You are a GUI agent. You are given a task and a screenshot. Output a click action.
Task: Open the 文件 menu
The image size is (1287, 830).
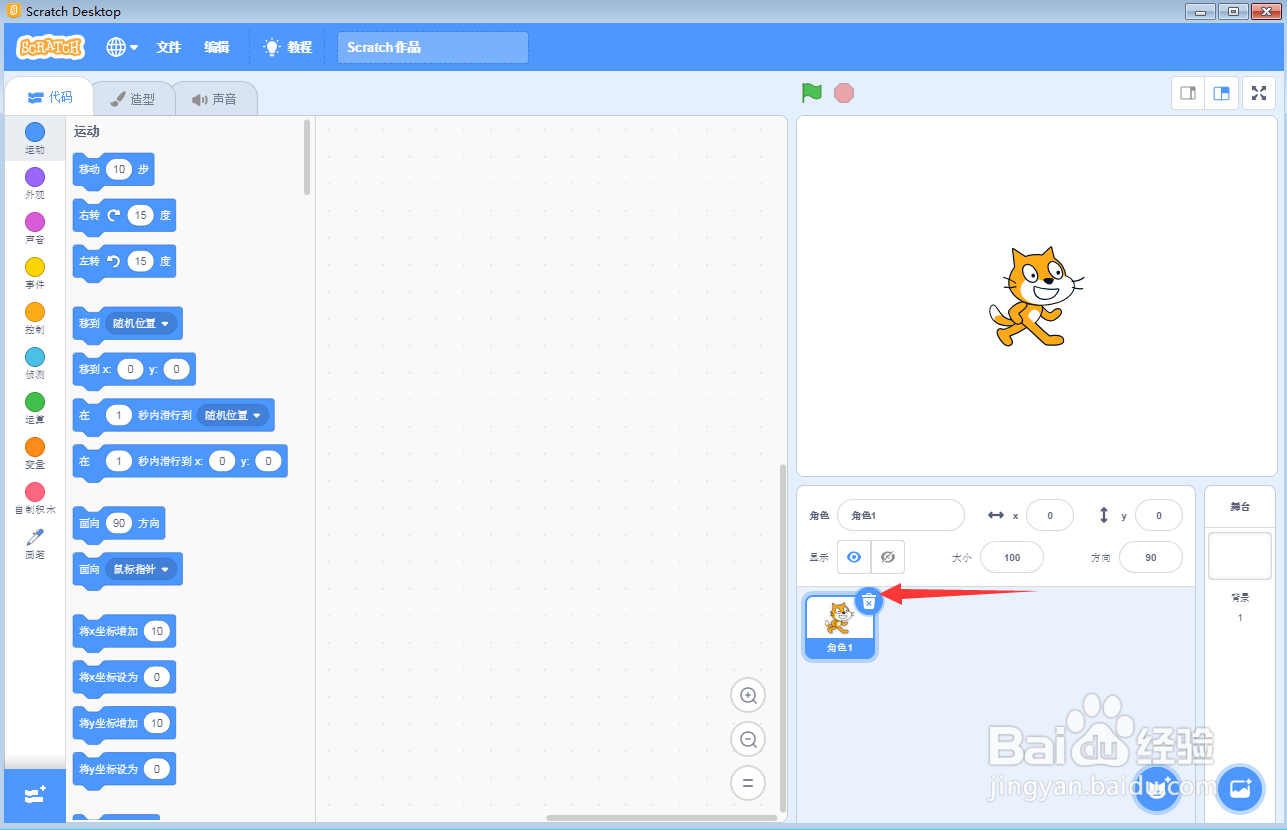pyautogui.click(x=169, y=47)
